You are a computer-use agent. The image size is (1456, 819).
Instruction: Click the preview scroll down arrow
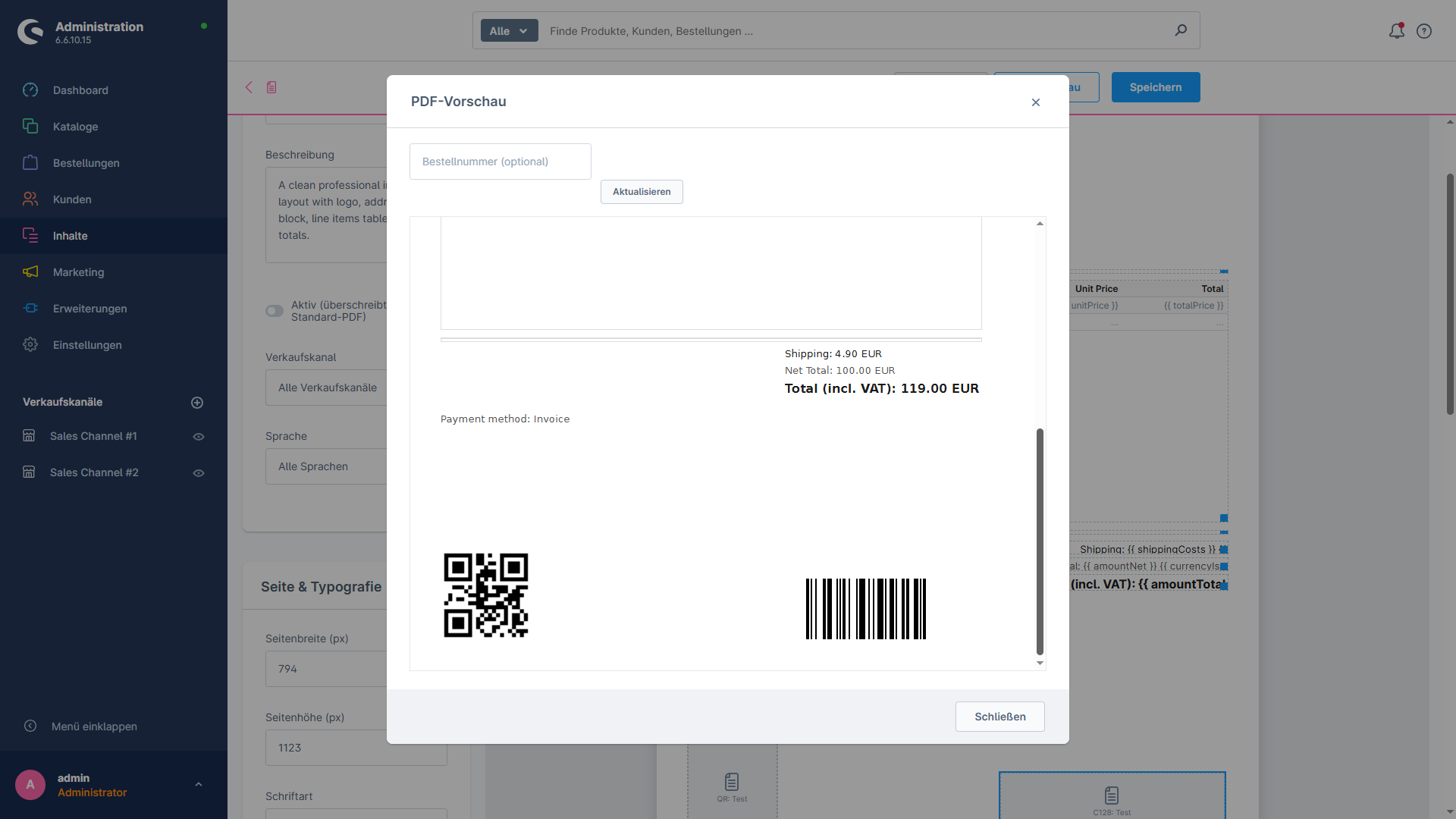1040,664
